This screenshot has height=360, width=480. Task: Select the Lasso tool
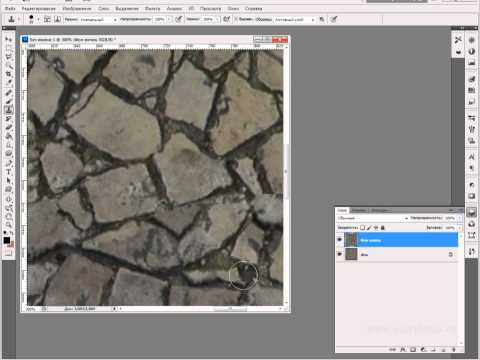(8, 57)
